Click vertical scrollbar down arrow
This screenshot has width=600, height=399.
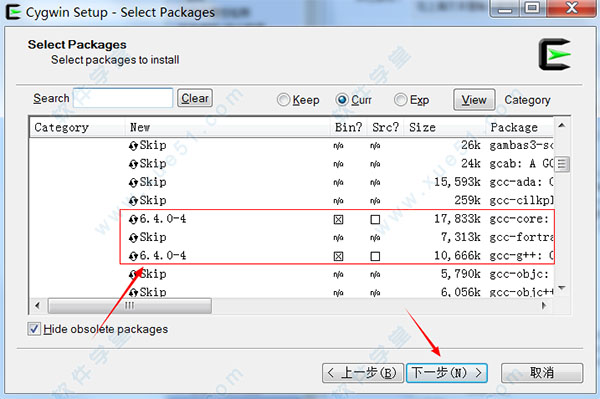pos(562,288)
